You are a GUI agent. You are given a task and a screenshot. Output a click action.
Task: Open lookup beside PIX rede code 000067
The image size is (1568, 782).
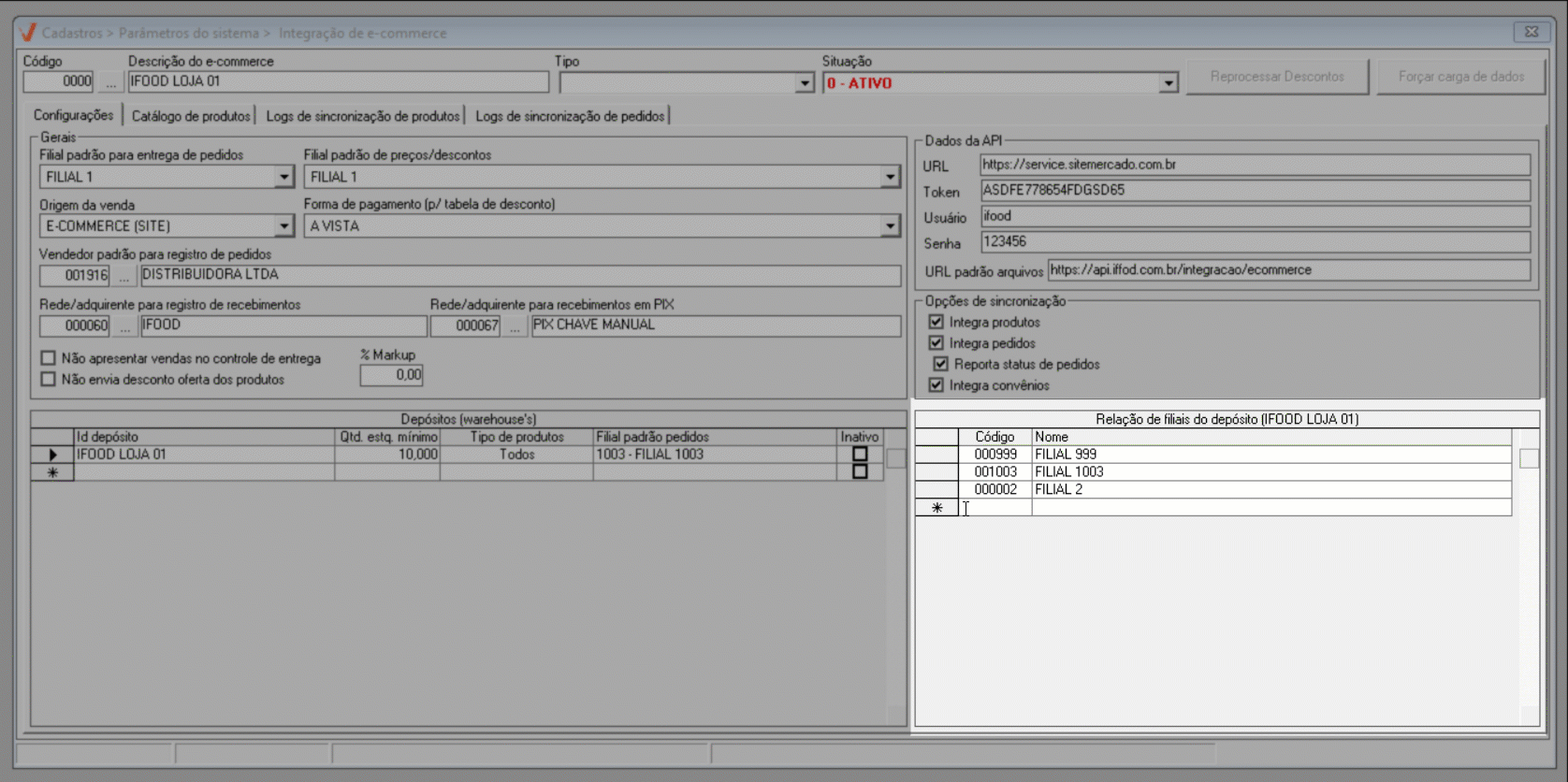pos(515,326)
